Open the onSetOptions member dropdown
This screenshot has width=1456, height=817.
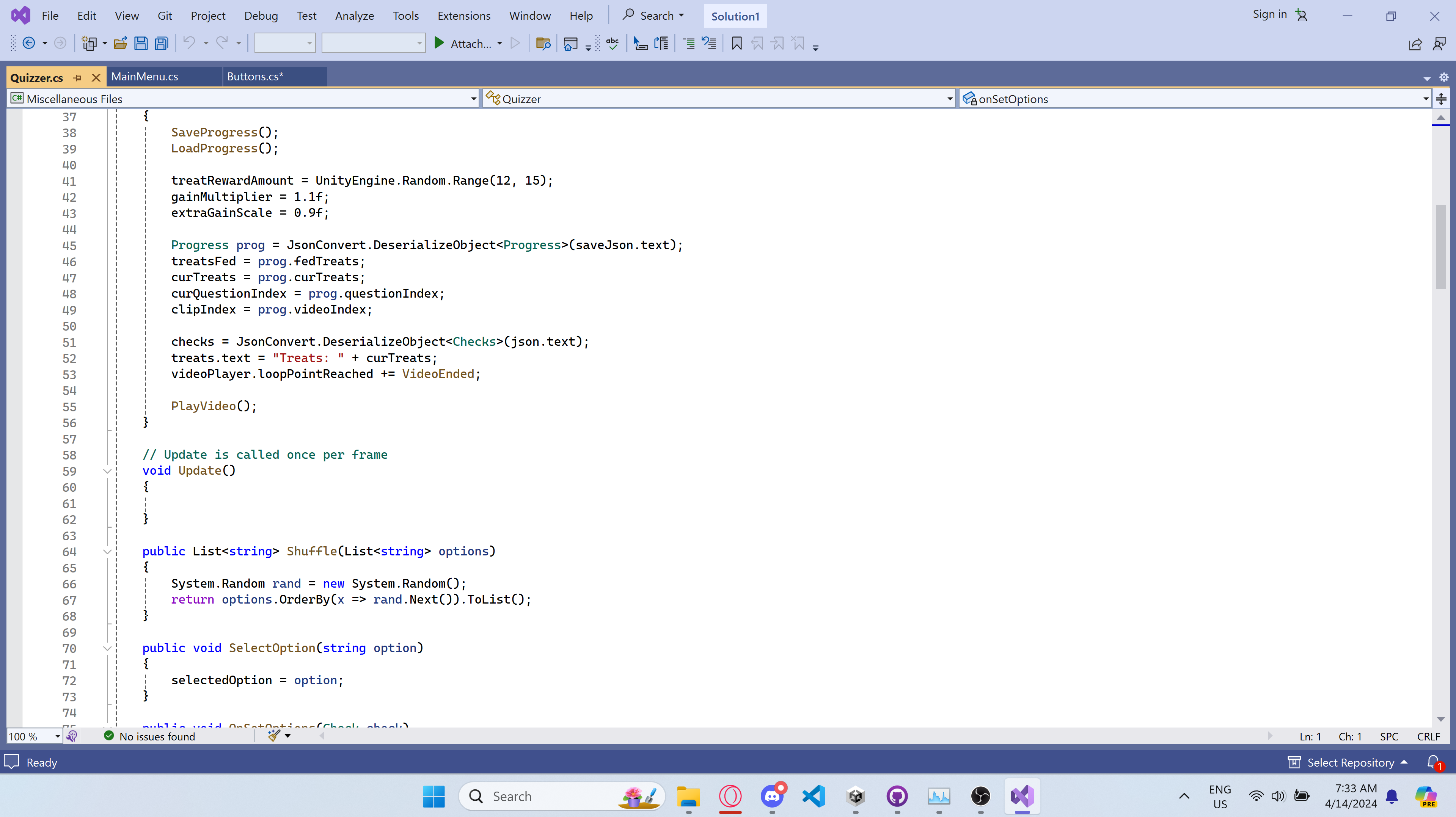[1425, 99]
